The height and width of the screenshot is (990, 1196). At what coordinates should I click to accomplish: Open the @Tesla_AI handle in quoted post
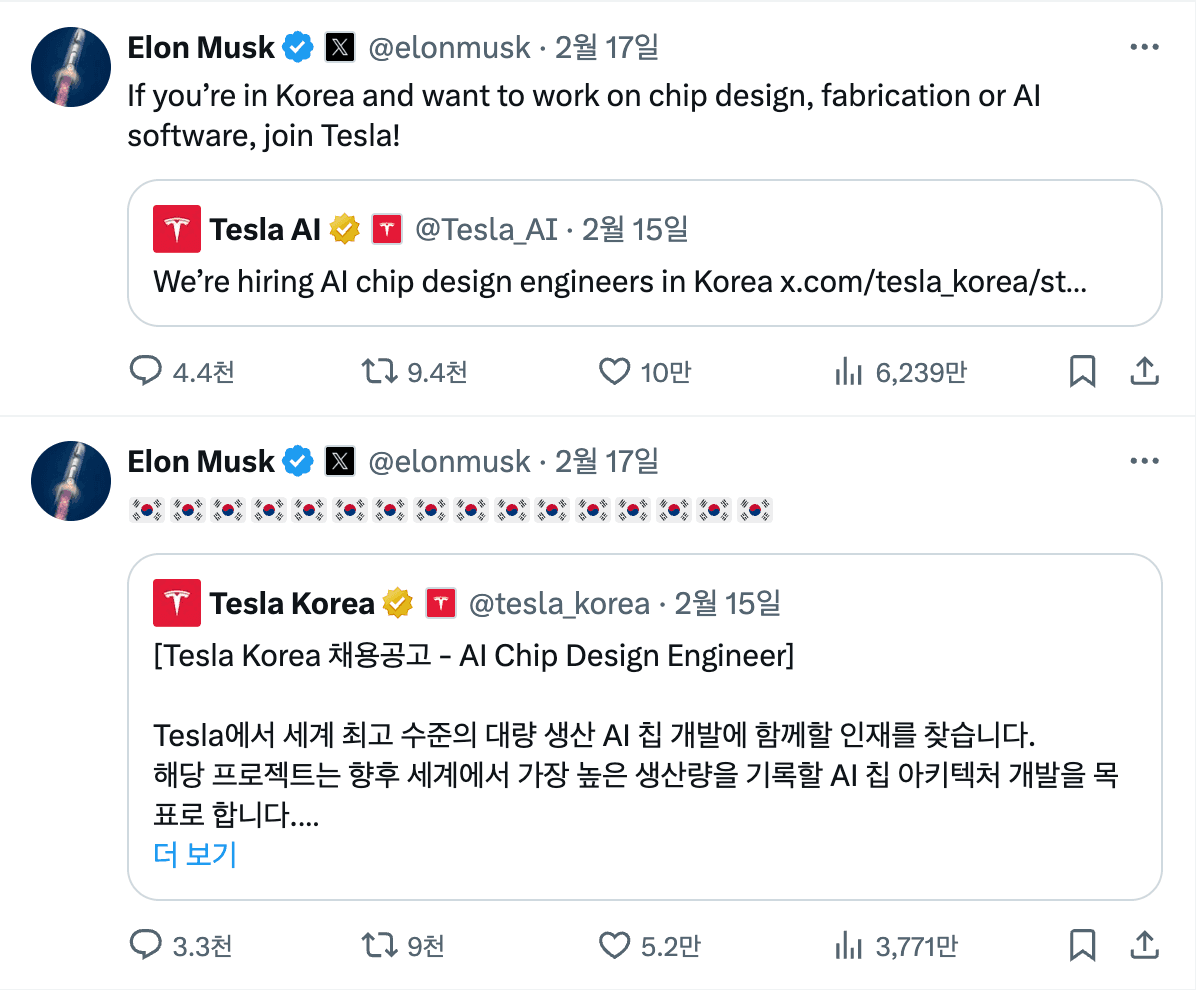pos(486,230)
